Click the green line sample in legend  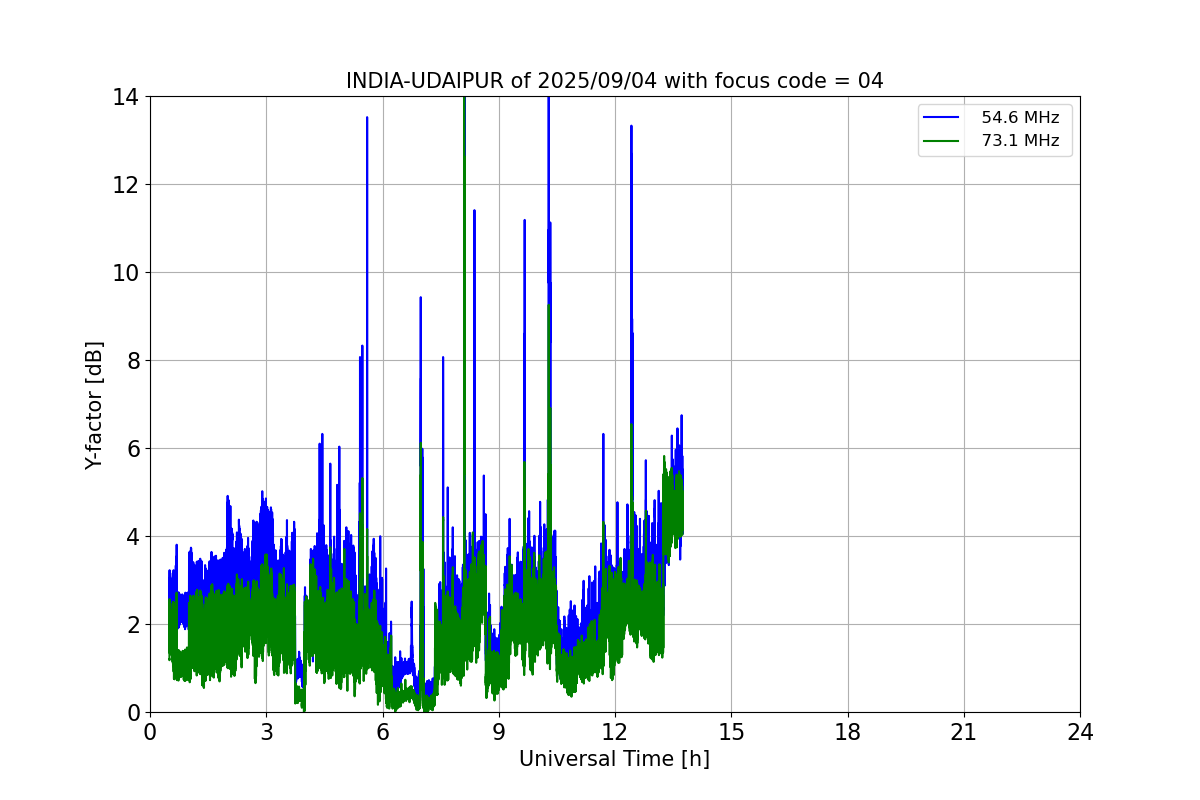coord(943,141)
